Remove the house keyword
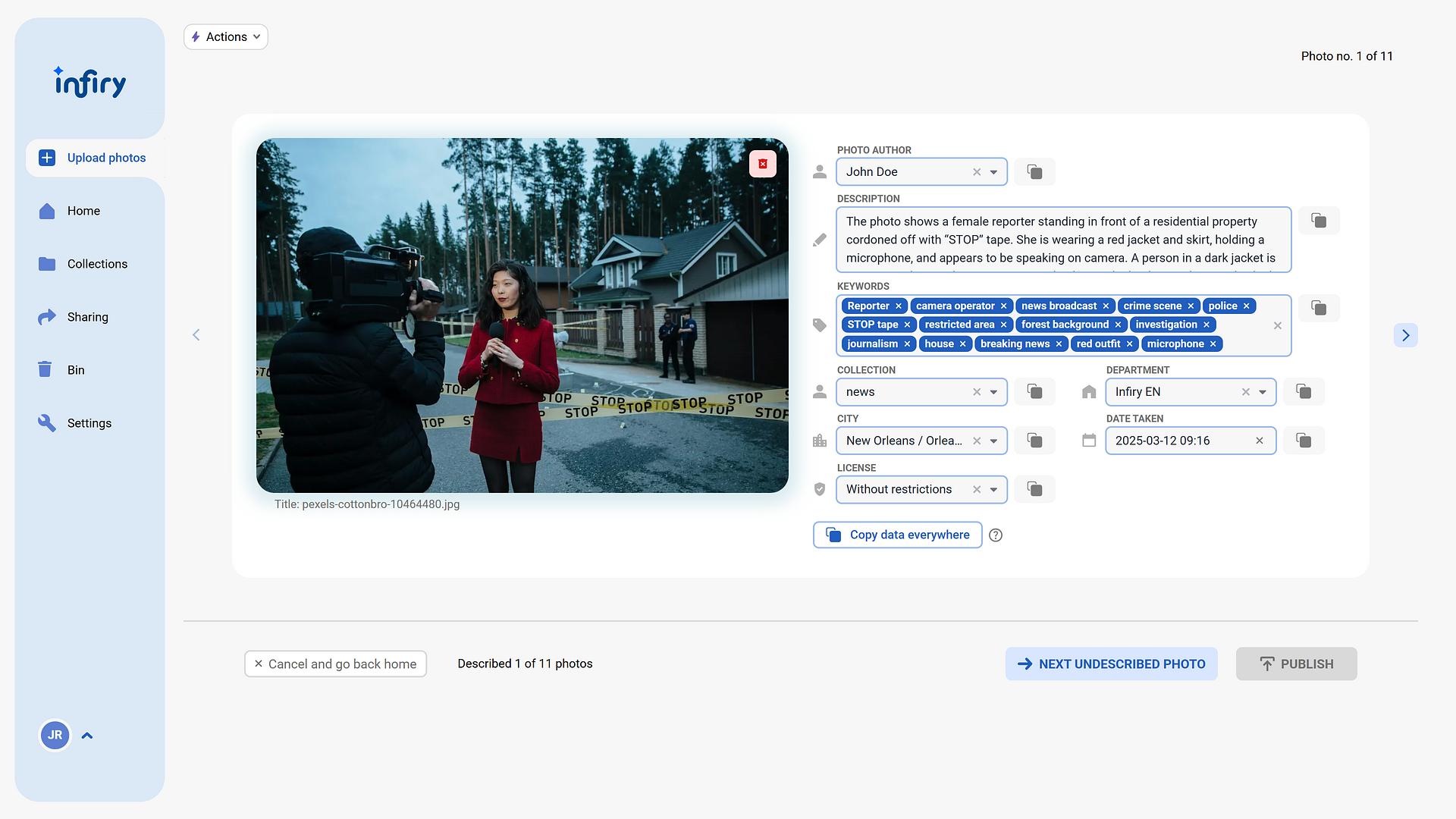 pos(963,344)
